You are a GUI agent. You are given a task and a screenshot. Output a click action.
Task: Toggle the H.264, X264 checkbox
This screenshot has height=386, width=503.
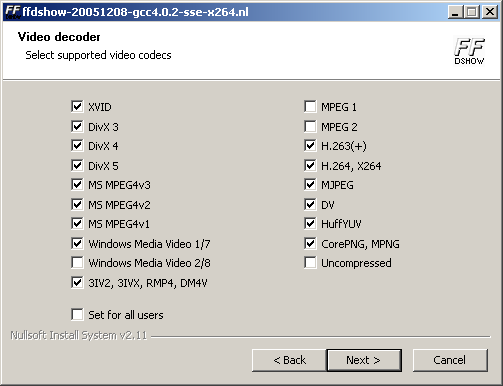(310, 165)
